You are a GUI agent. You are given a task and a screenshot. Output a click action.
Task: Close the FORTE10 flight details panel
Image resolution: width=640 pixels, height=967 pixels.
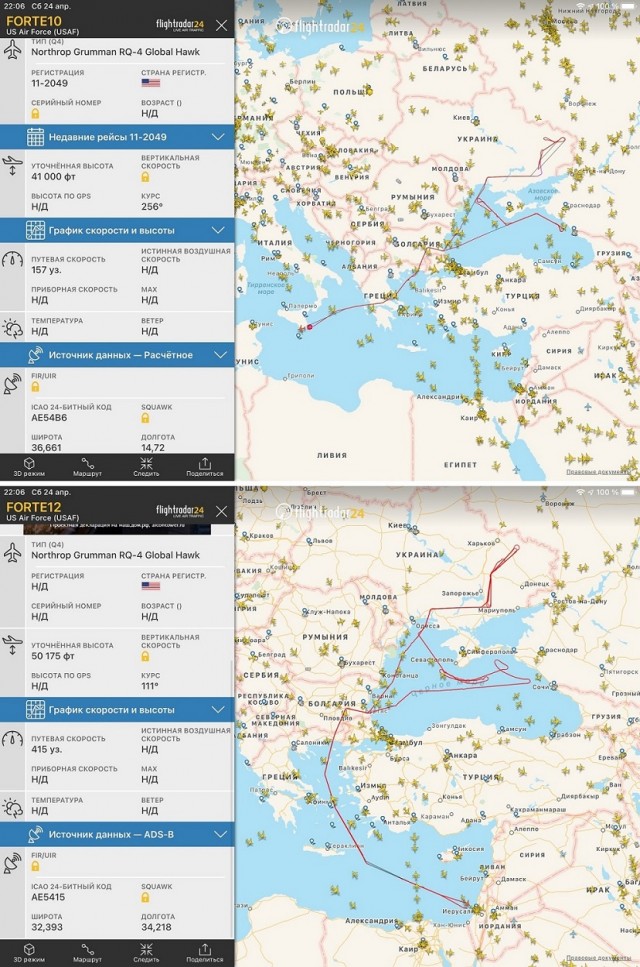pyautogui.click(x=221, y=25)
